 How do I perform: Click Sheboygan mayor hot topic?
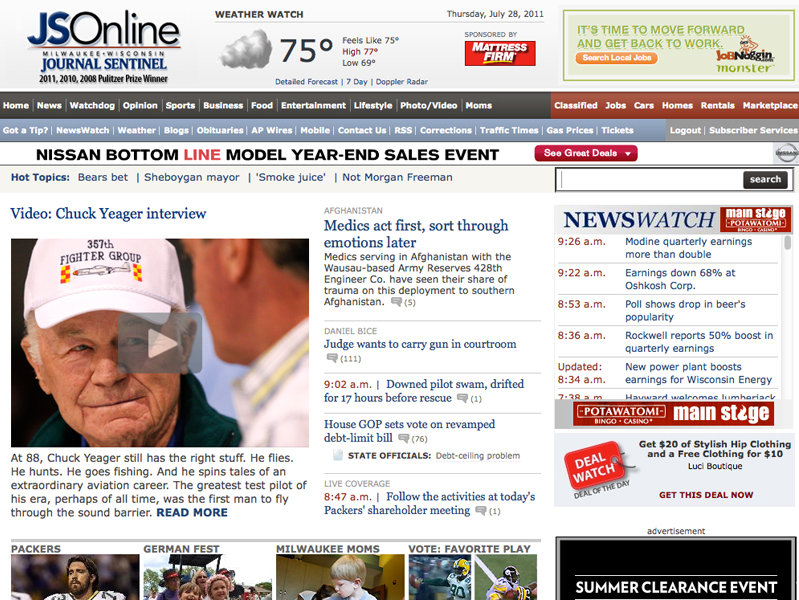(192, 177)
